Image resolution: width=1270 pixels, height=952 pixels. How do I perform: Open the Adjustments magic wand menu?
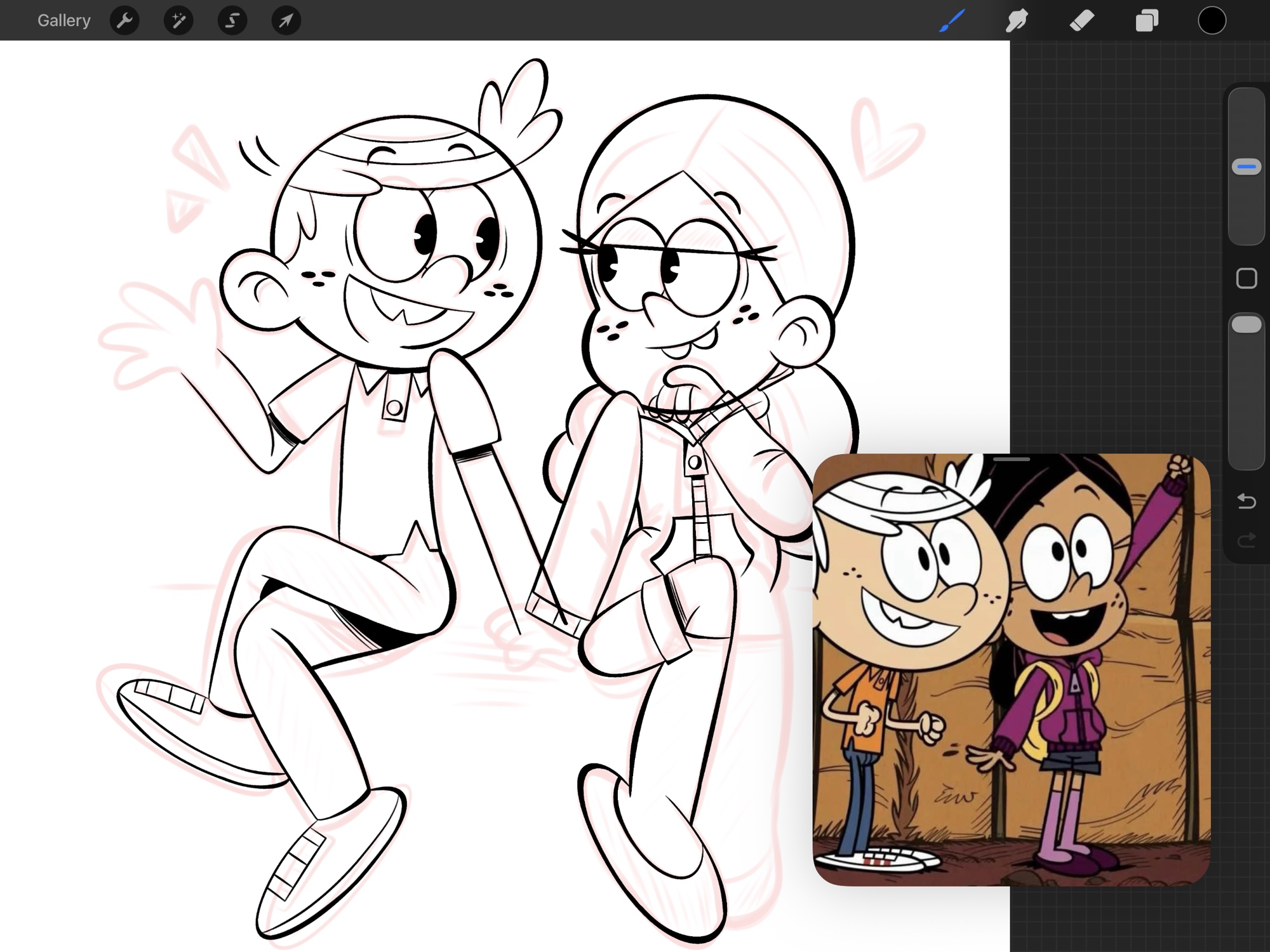178,20
